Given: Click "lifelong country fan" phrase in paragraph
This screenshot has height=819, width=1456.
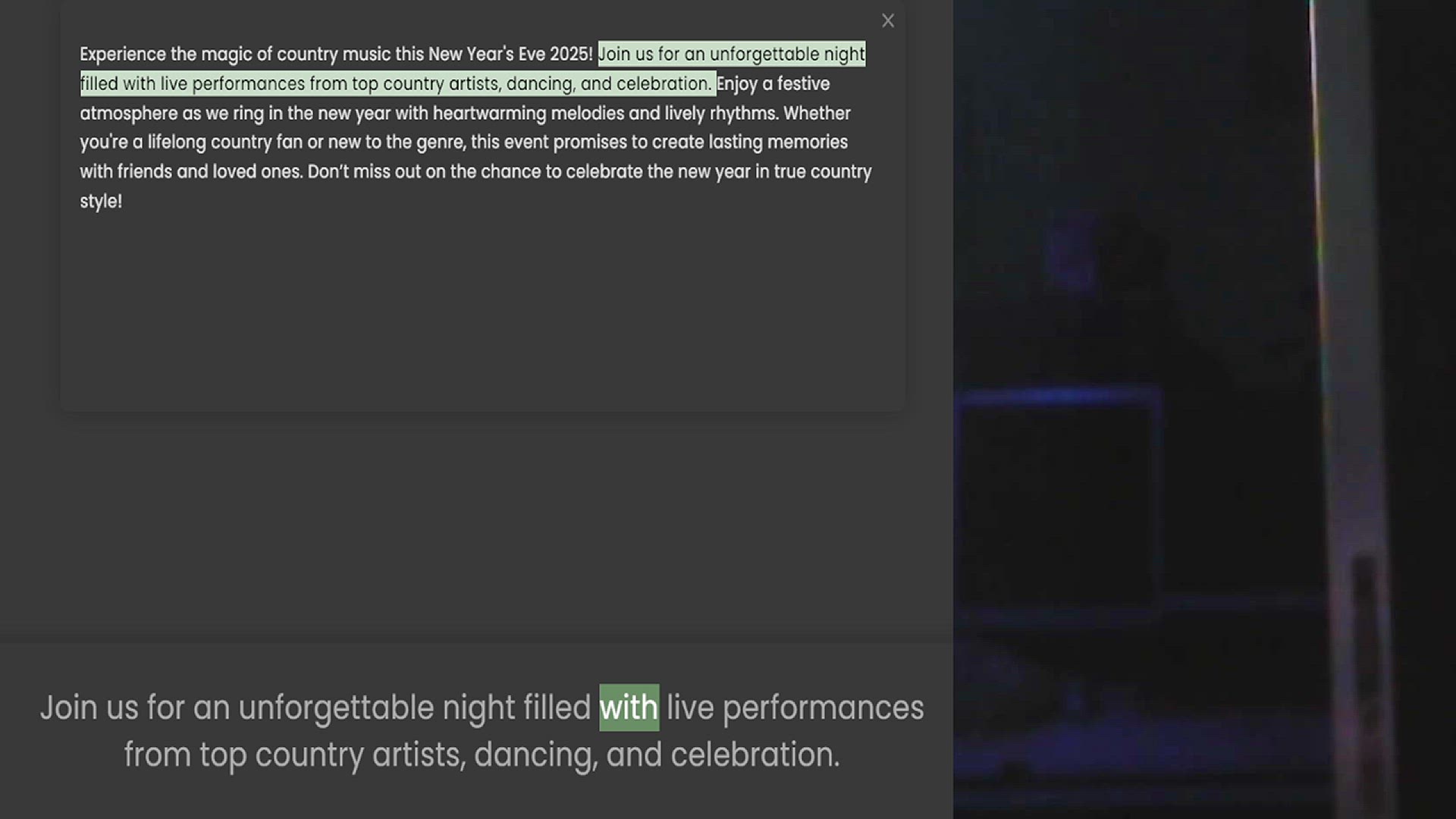Looking at the screenshot, I should (x=225, y=143).
